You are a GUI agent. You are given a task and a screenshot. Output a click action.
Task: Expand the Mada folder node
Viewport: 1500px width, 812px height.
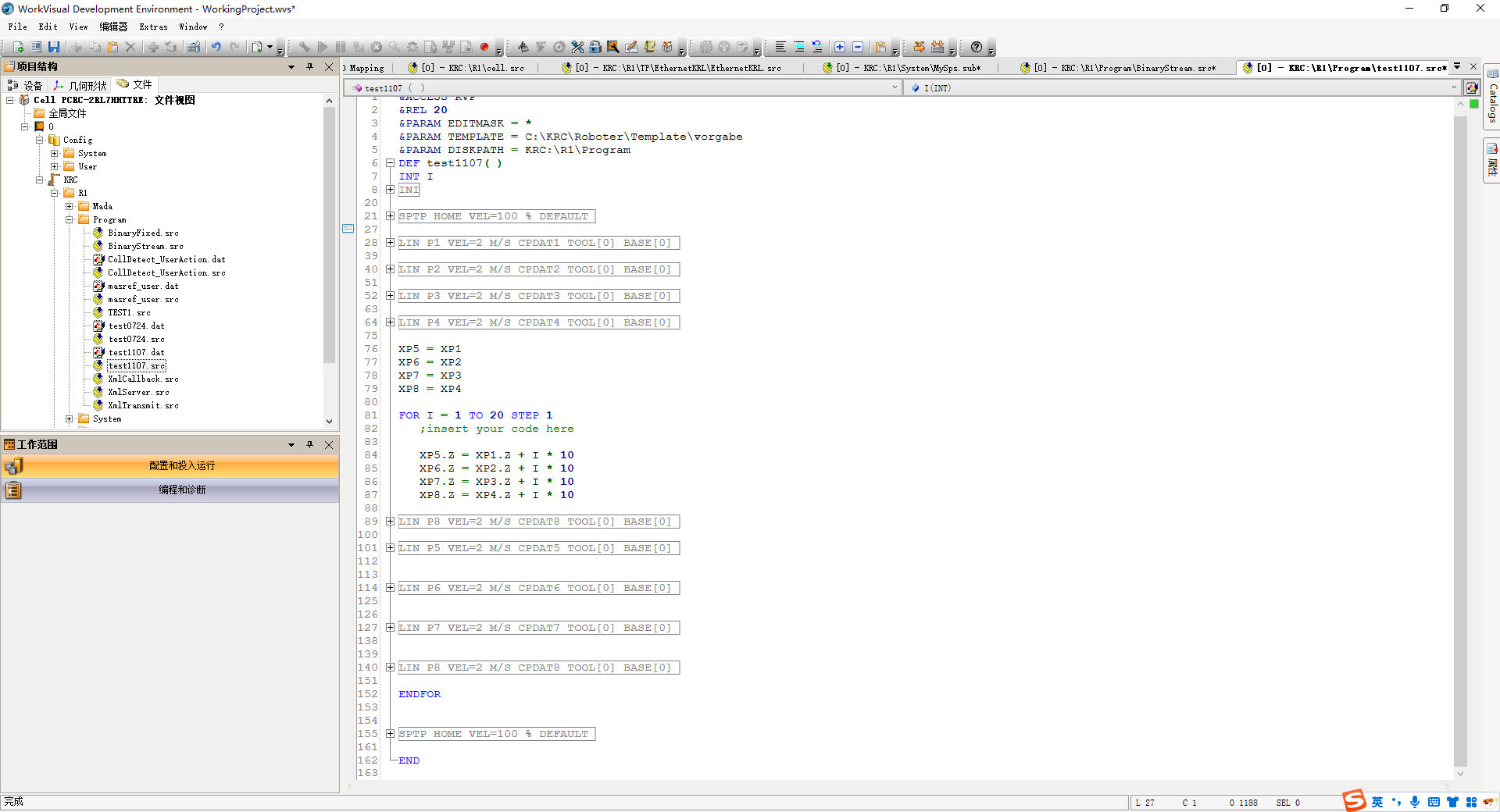(70, 206)
